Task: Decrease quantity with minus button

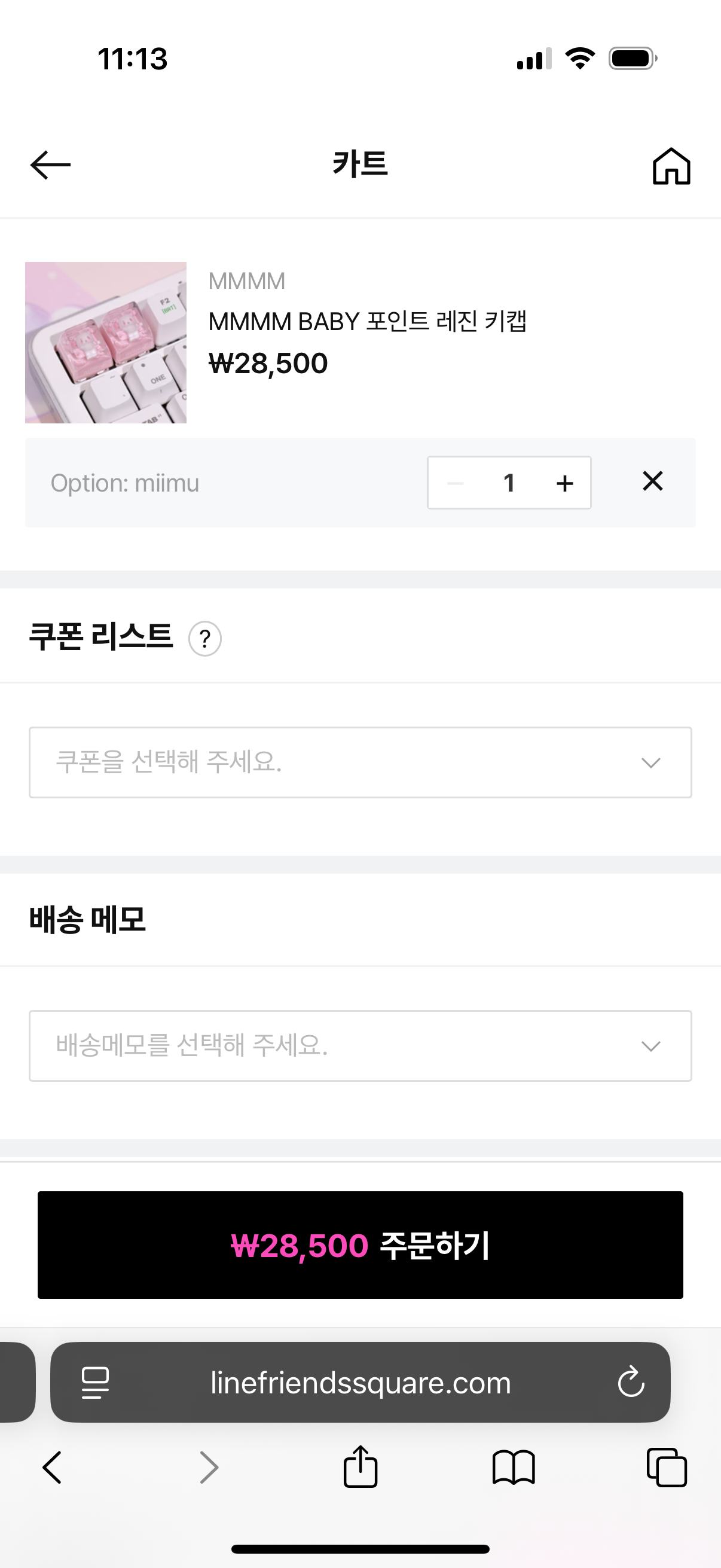Action: tap(455, 483)
